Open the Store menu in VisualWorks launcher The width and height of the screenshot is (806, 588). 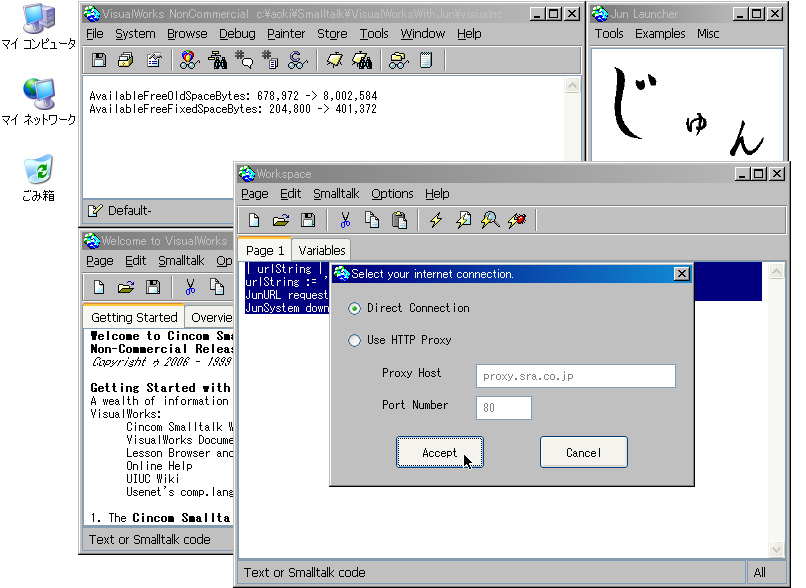332,34
